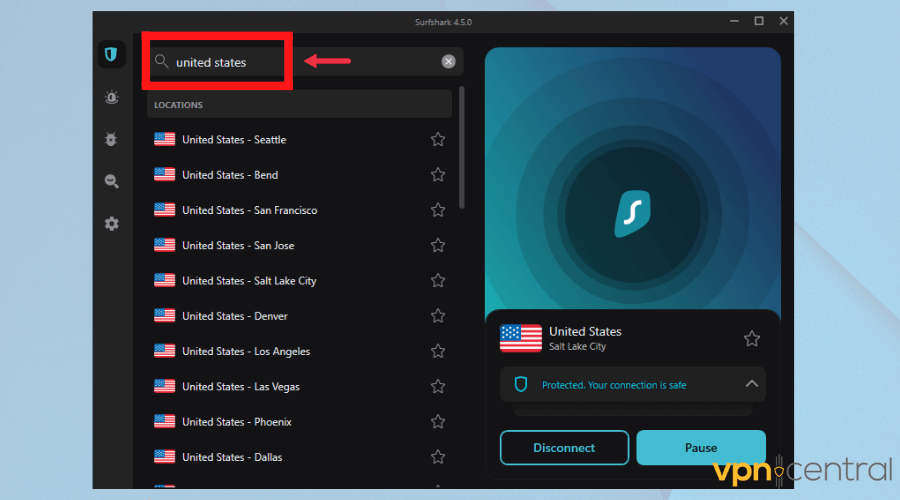The width and height of the screenshot is (900, 500).
Task: Favorite United States - Los Angeles
Action: [438, 351]
